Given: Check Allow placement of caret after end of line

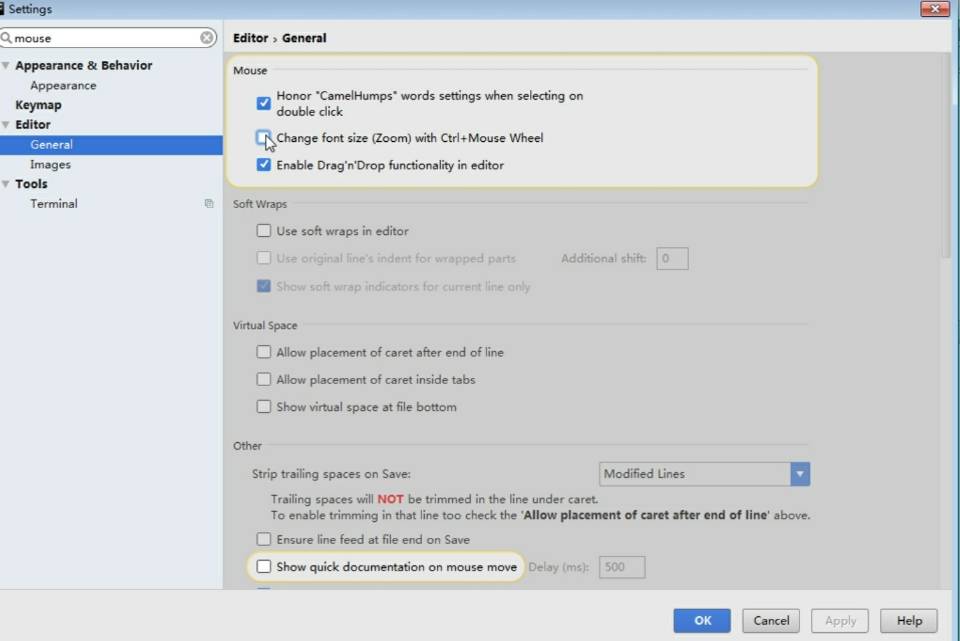Looking at the screenshot, I should coord(263,352).
